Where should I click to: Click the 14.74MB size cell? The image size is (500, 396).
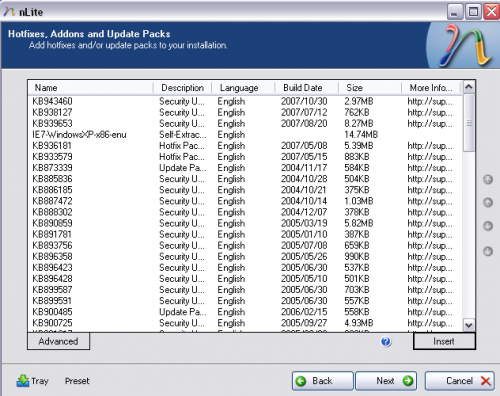click(x=361, y=135)
